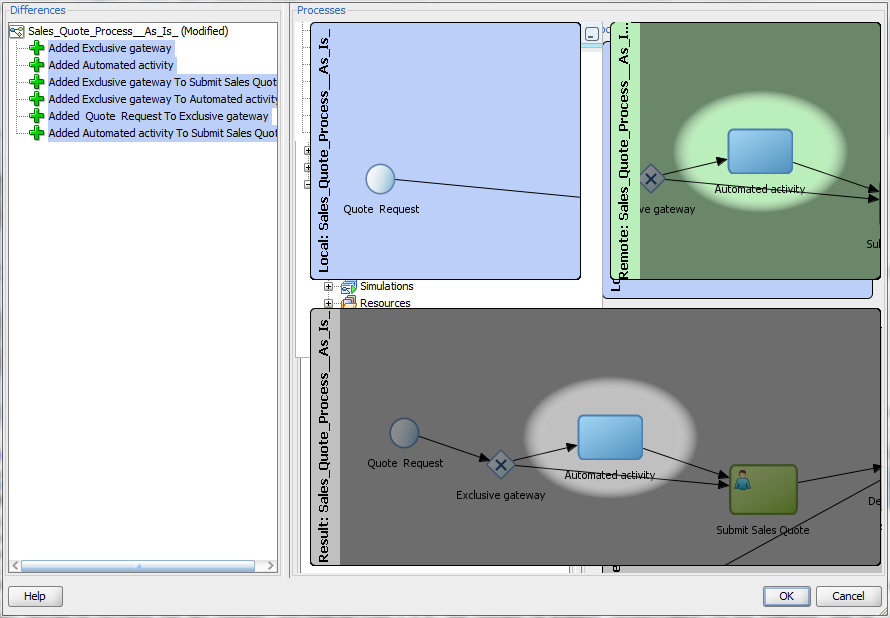
Task: Click Automated activity box in Result pane
Action: 610,437
